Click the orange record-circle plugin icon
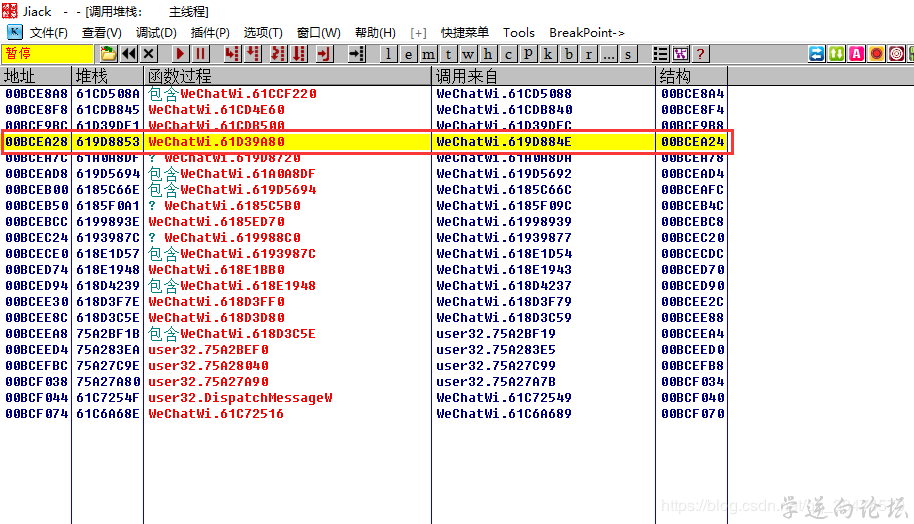 [x=876, y=54]
